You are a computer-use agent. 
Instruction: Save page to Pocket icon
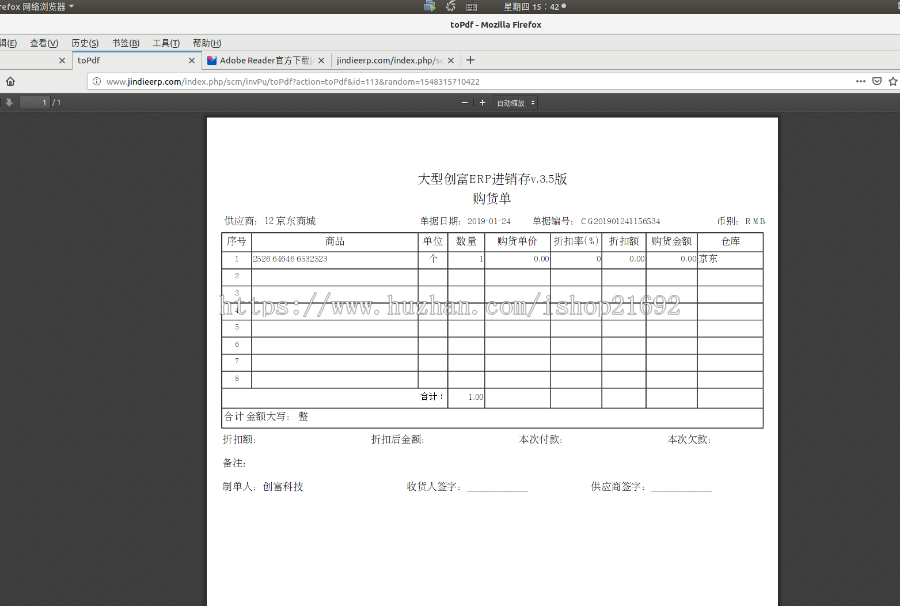pos(877,81)
